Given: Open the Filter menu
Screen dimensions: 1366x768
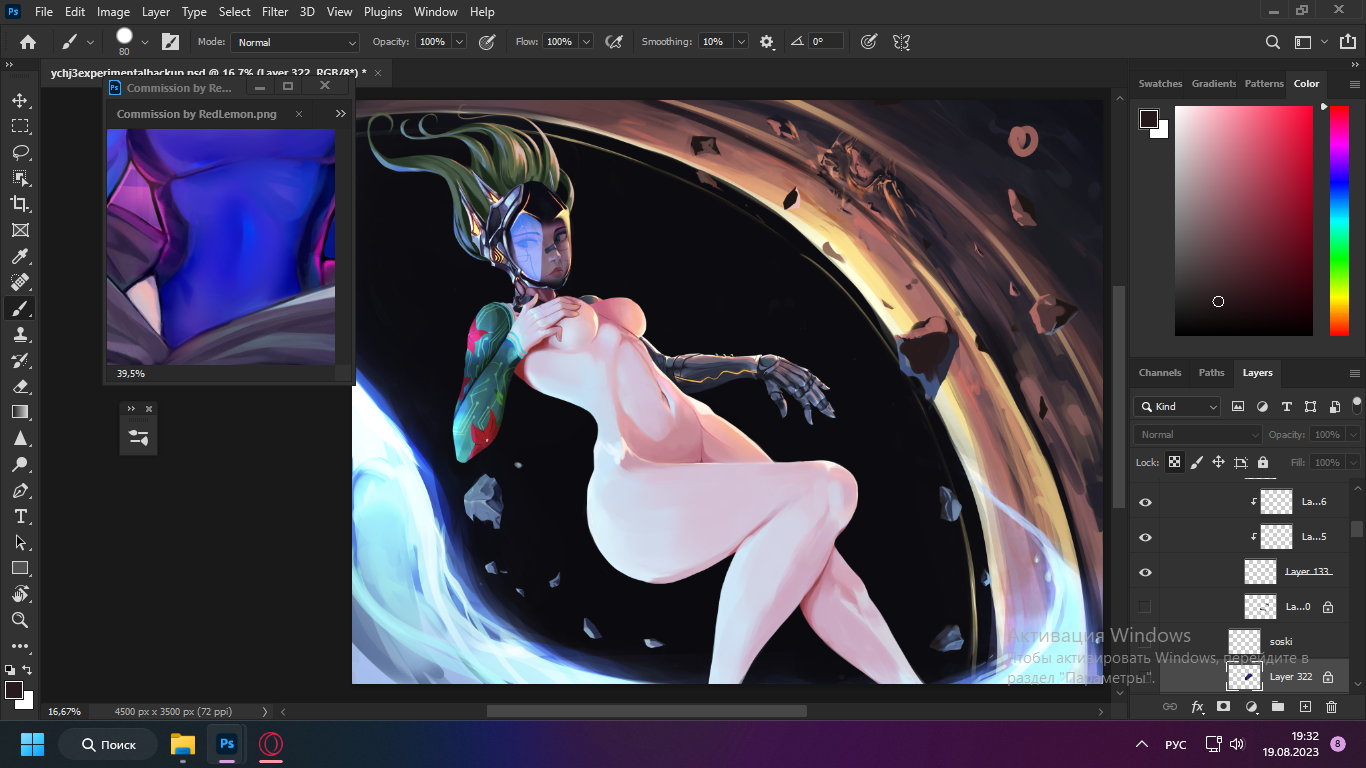Looking at the screenshot, I should 274,12.
